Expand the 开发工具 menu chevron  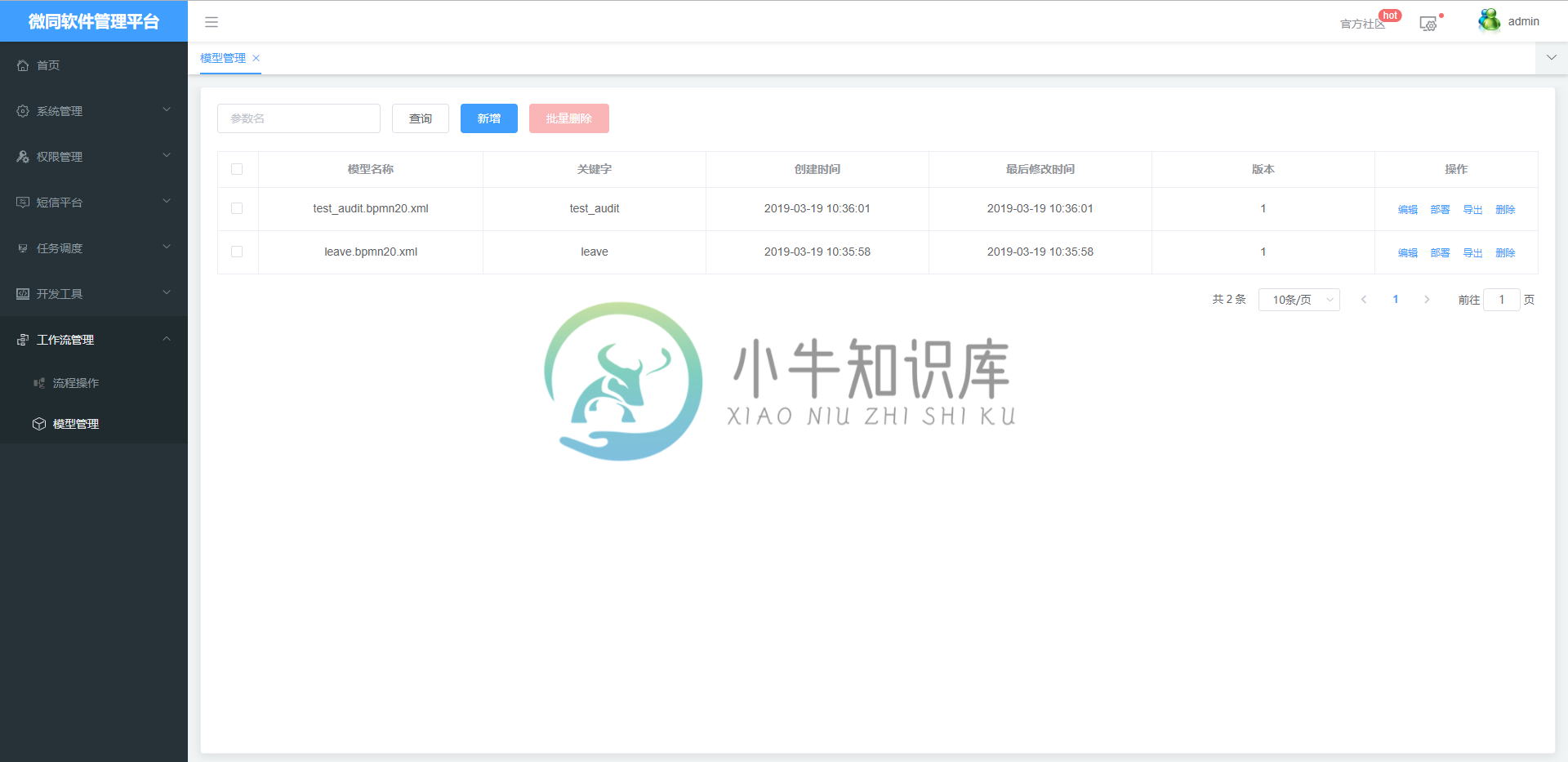pyautogui.click(x=167, y=292)
